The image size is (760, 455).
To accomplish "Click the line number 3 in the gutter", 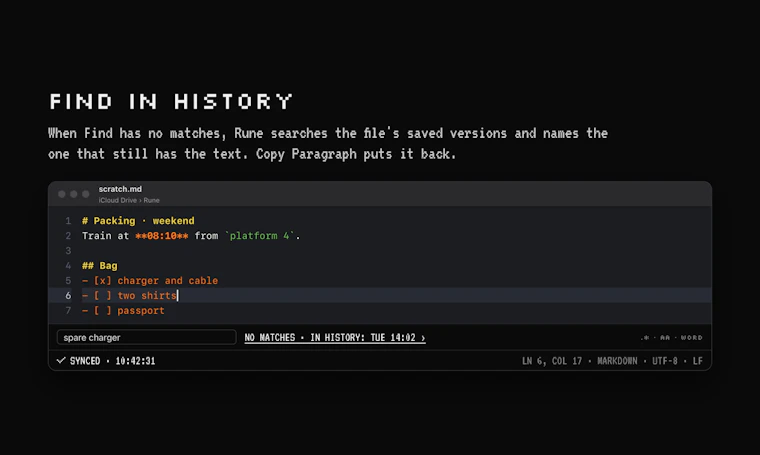I will point(68,251).
